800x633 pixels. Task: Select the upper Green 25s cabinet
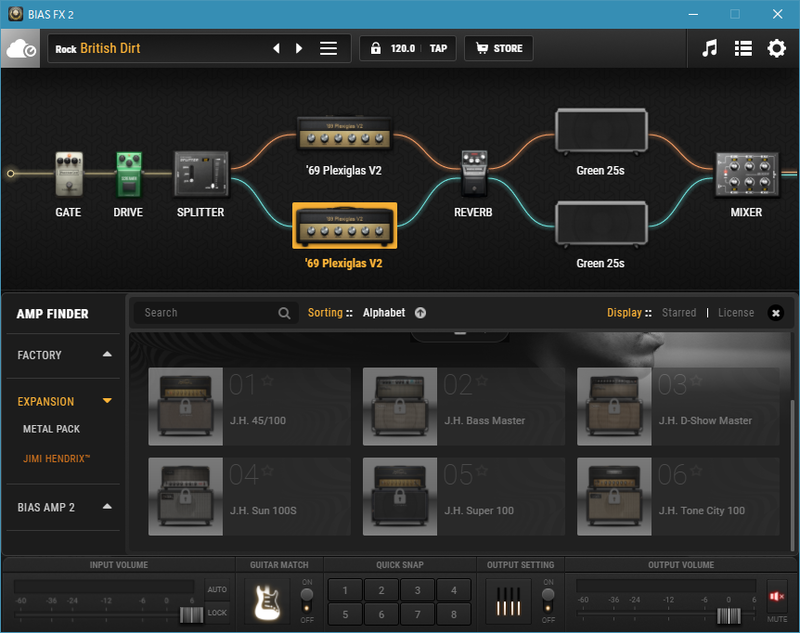pyautogui.click(x=601, y=131)
